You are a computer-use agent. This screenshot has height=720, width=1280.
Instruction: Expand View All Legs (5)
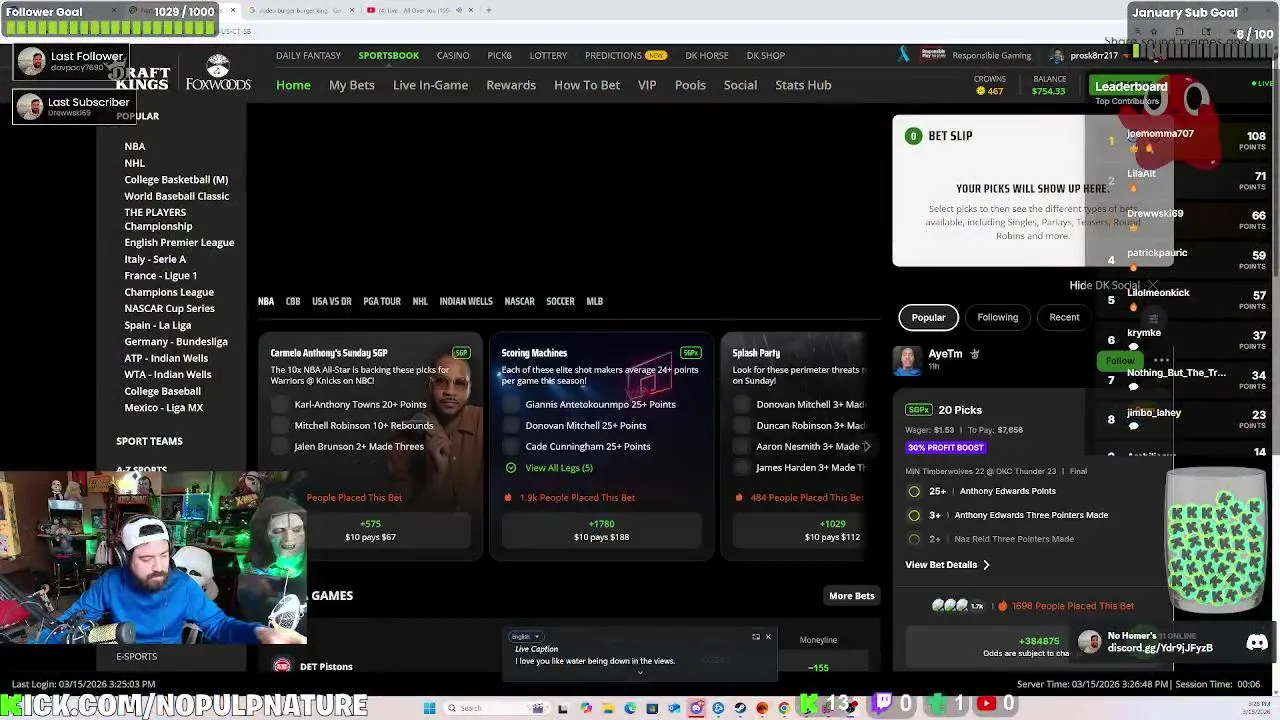click(550, 468)
